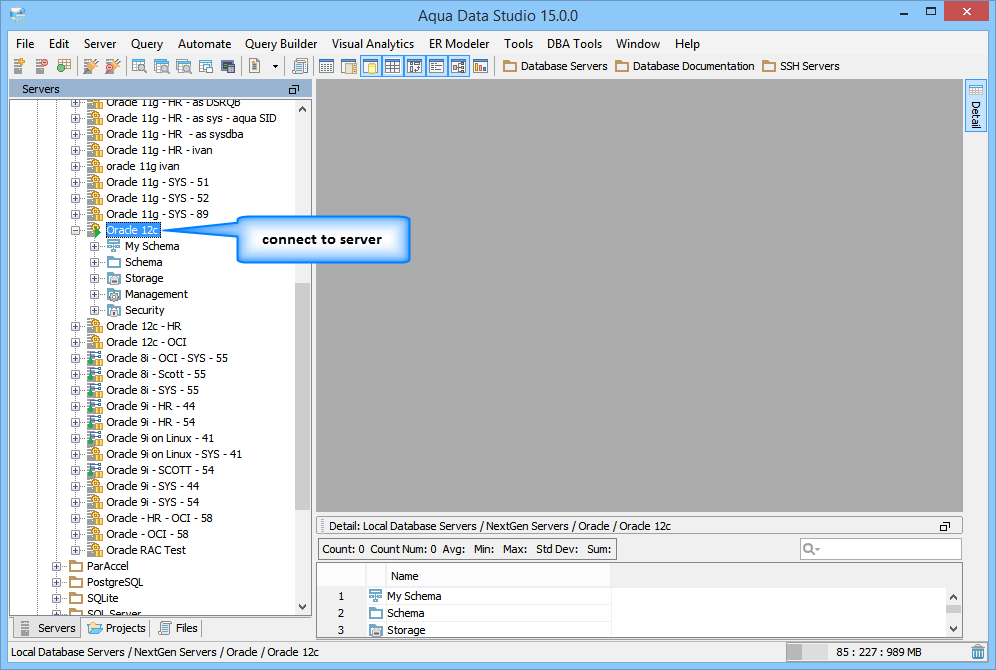Open the vertical Detail side tab
The image size is (996, 670).
click(x=976, y=105)
